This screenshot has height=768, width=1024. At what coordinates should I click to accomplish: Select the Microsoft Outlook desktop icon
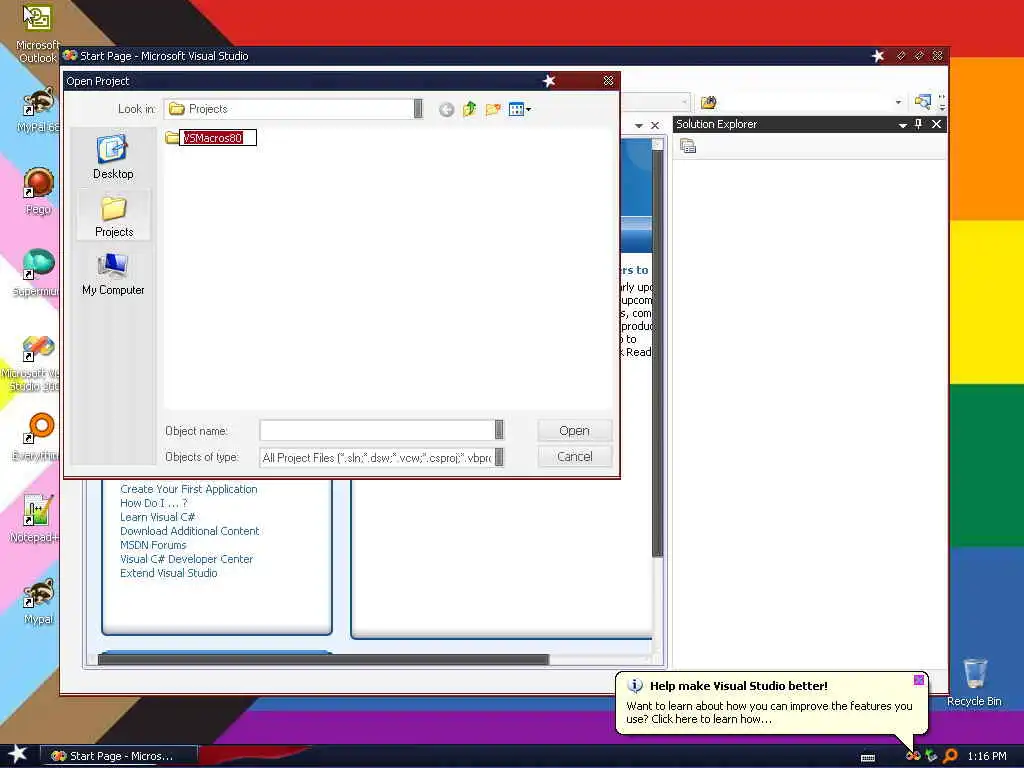37,34
